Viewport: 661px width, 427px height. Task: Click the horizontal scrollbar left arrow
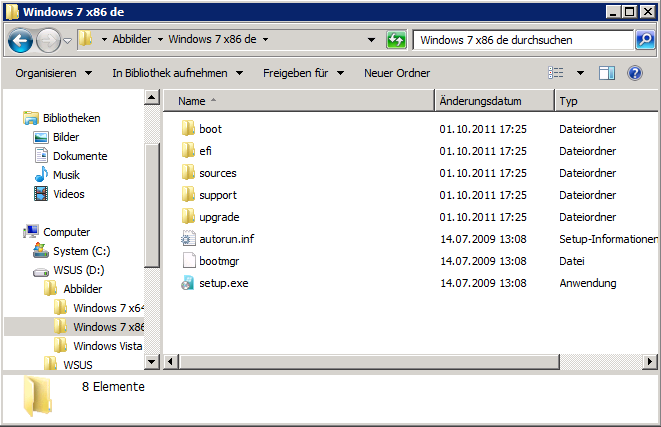(170, 362)
